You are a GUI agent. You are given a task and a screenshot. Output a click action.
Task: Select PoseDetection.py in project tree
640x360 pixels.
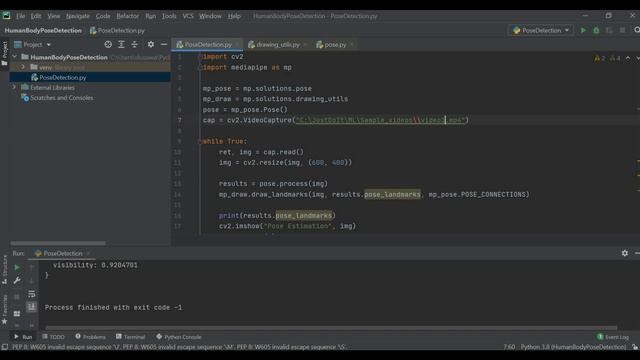[x=62, y=77]
